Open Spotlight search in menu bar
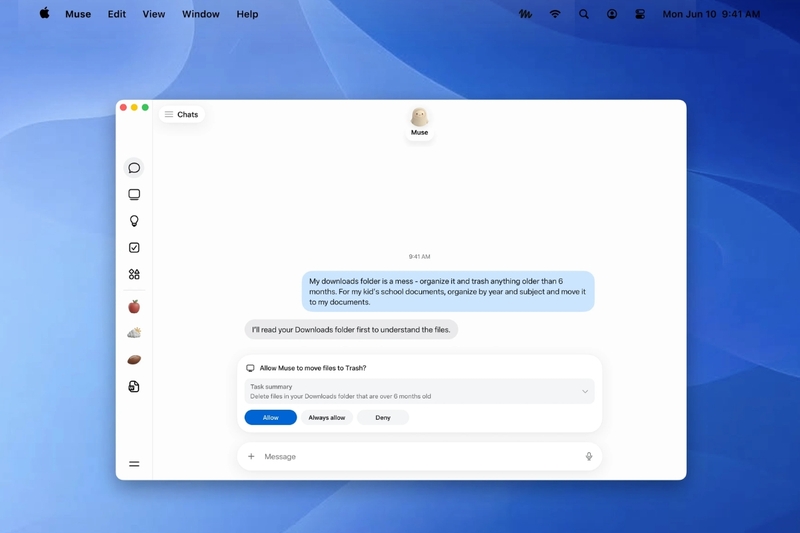The height and width of the screenshot is (533, 800). click(584, 14)
